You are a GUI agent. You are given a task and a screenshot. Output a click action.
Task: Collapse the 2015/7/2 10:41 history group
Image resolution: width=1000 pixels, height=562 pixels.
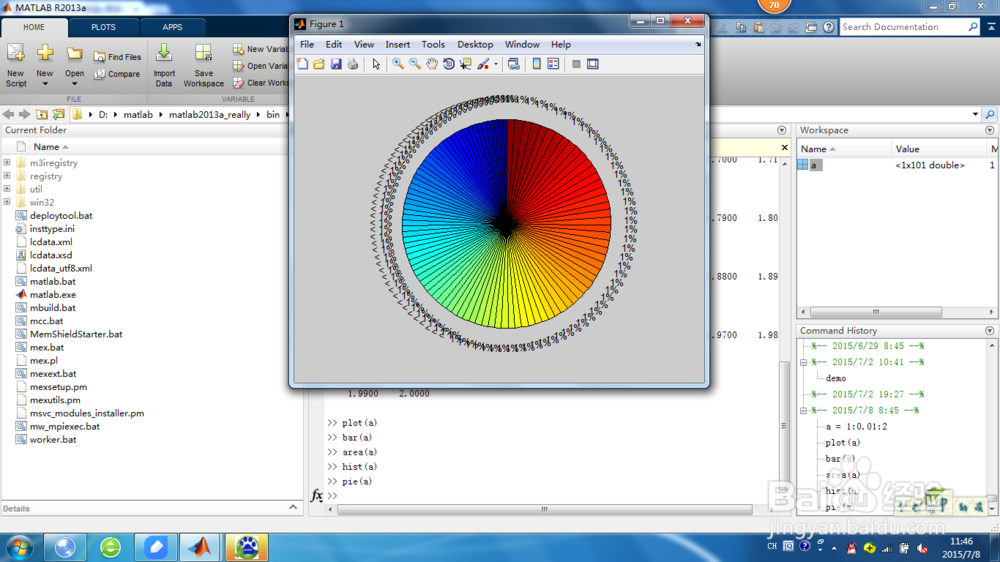coord(804,362)
